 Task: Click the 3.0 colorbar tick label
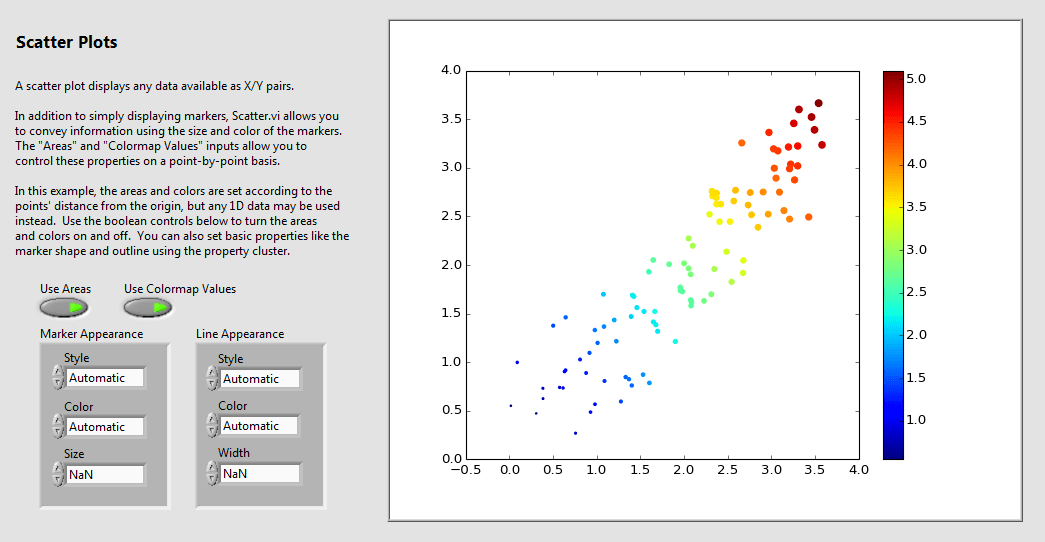coord(916,249)
